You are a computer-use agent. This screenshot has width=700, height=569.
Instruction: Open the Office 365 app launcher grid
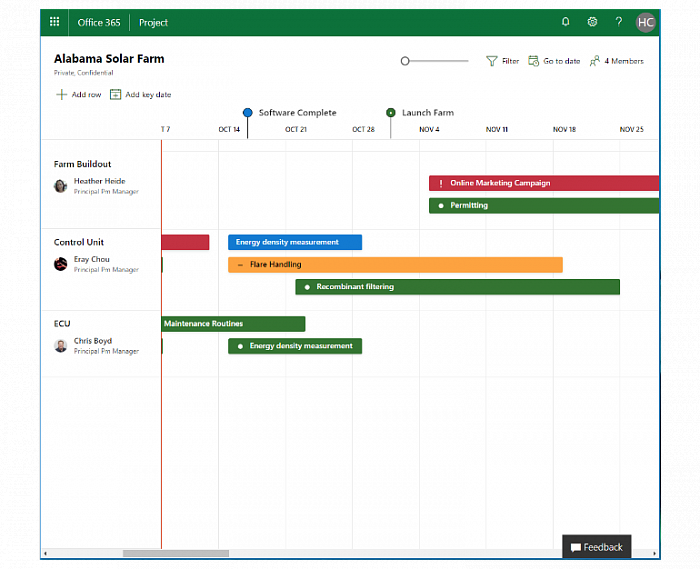55,22
